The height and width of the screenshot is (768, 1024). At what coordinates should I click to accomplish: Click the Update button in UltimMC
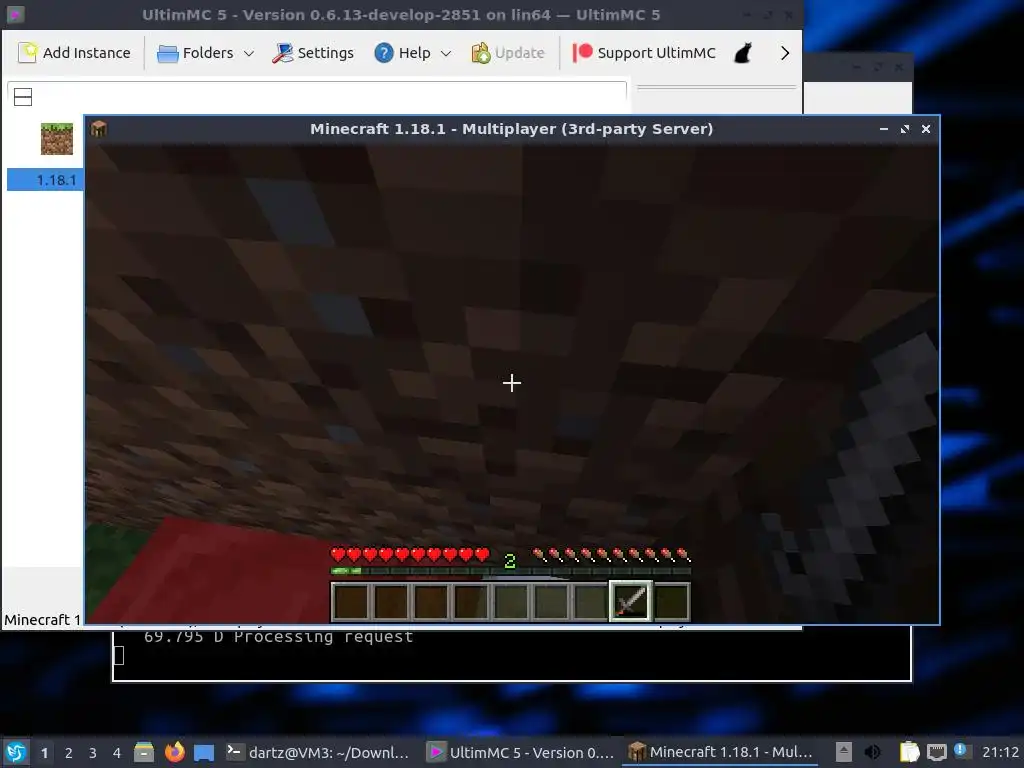508,53
